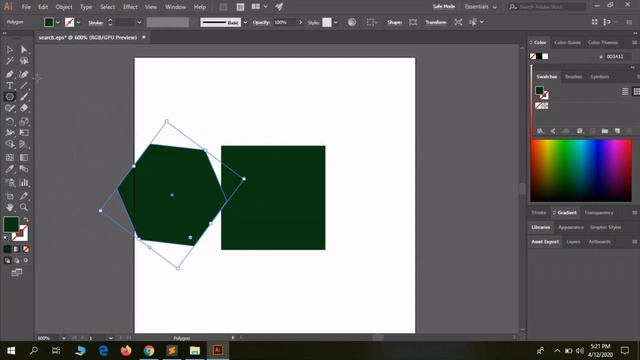Select the Pen tool
Viewport: 640px width, 360px height.
point(9,74)
